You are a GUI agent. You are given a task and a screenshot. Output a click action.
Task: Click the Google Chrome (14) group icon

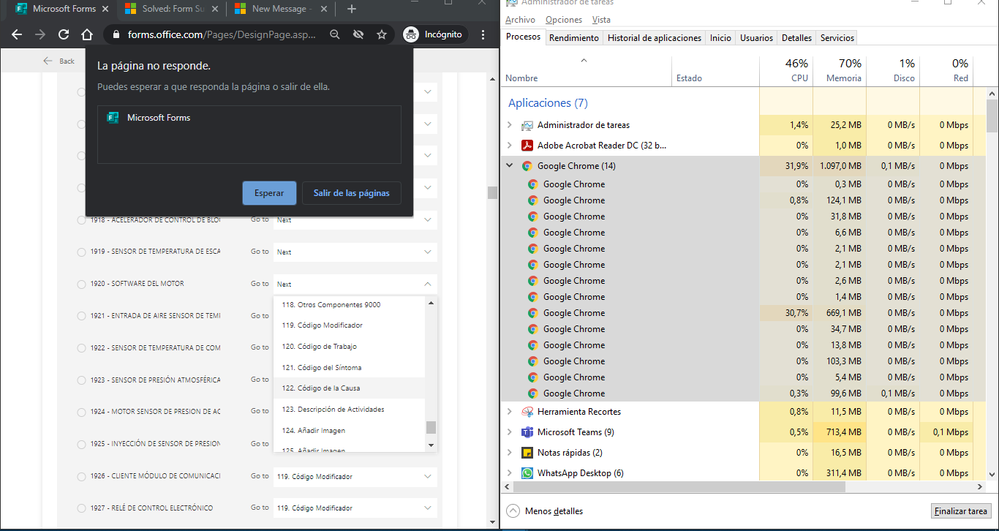point(527,166)
